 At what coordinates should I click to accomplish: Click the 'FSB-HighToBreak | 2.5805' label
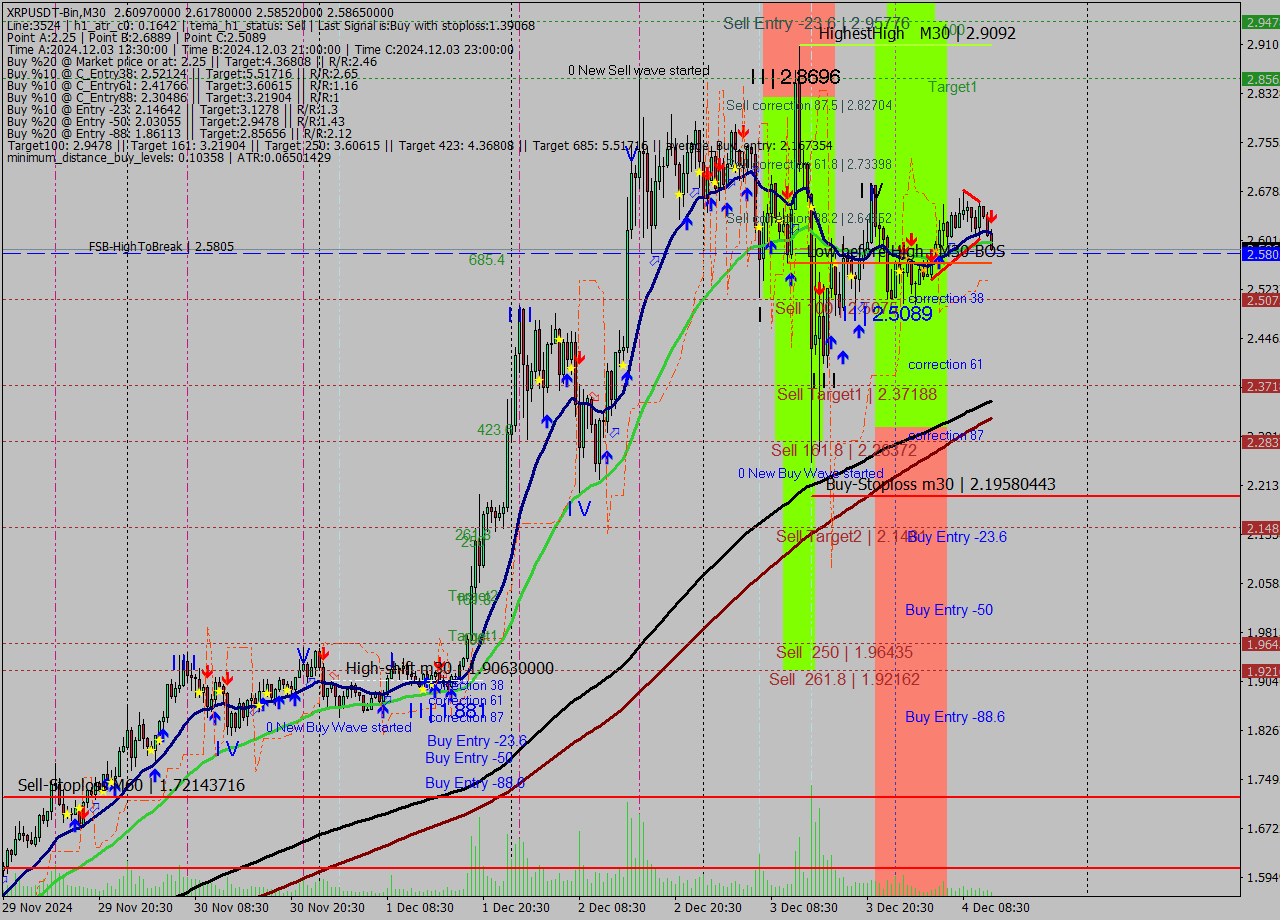[x=161, y=246]
